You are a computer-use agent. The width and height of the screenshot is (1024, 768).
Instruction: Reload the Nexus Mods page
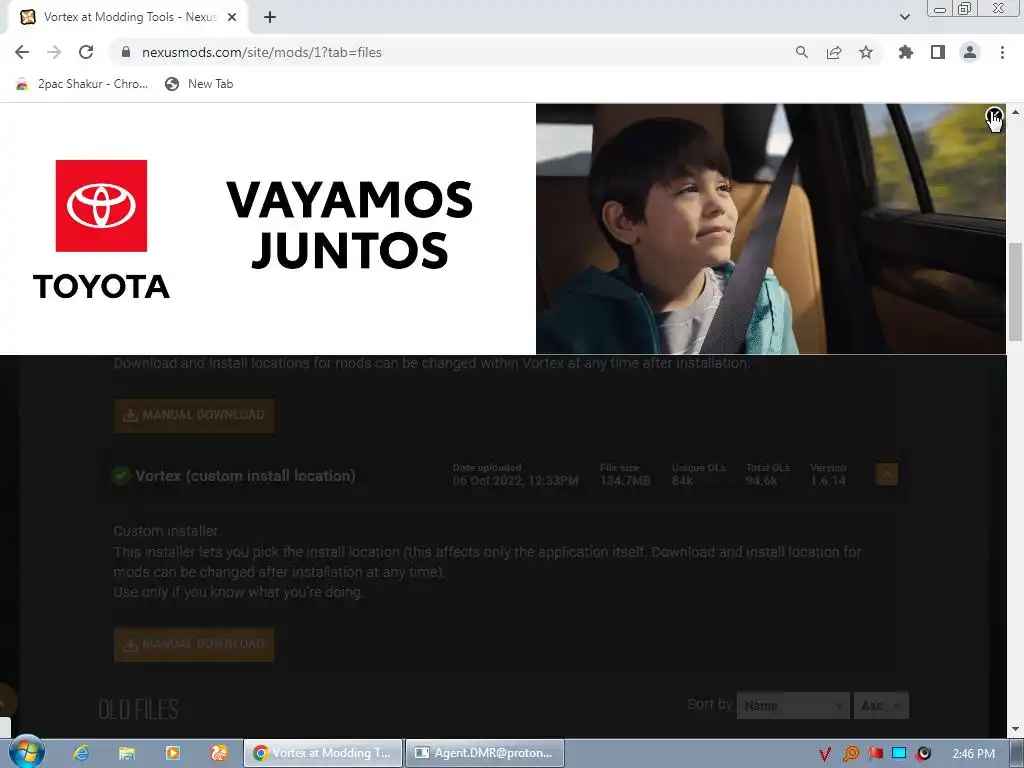click(x=86, y=52)
